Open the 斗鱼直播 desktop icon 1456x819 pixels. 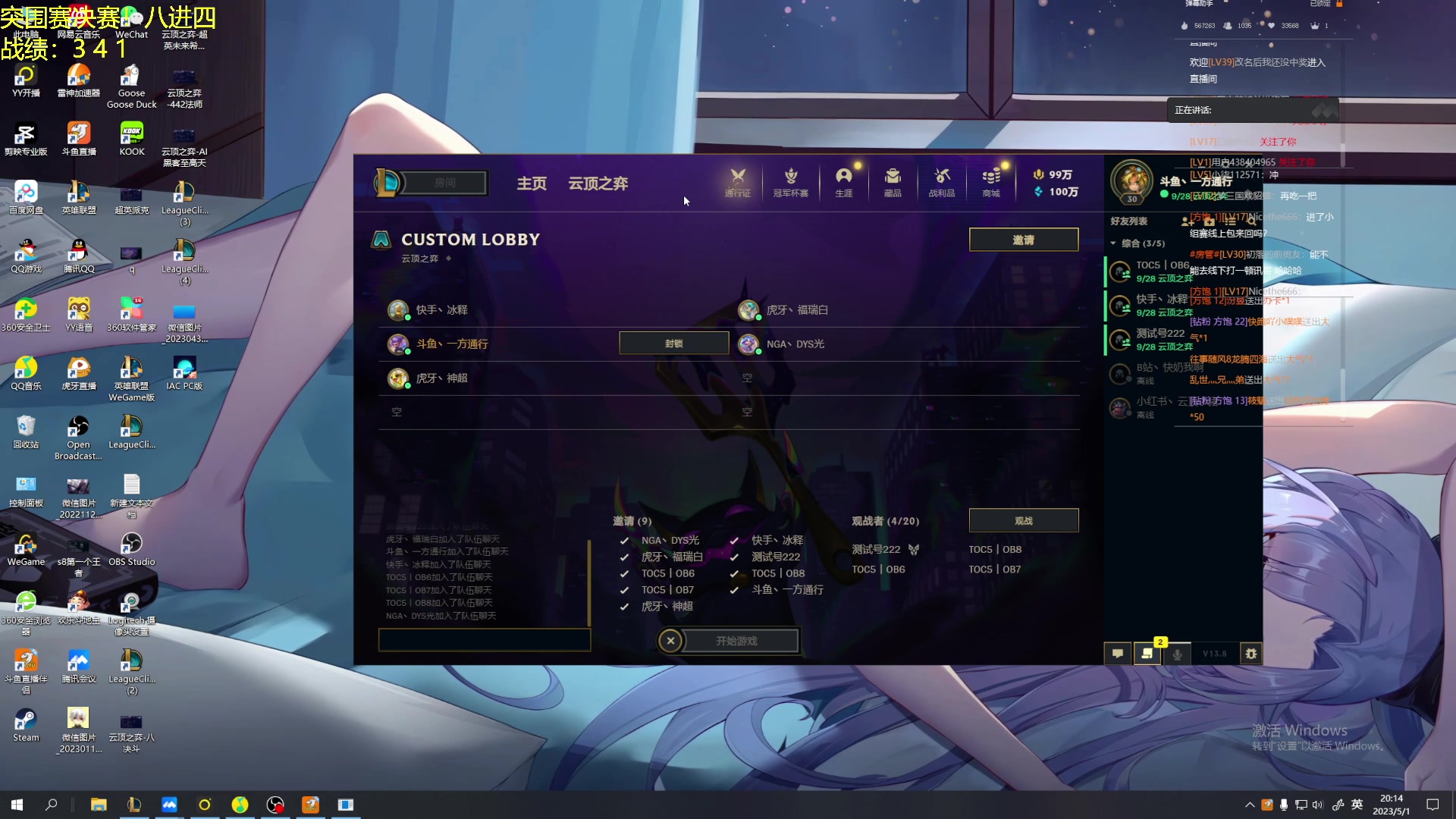pyautogui.click(x=78, y=139)
